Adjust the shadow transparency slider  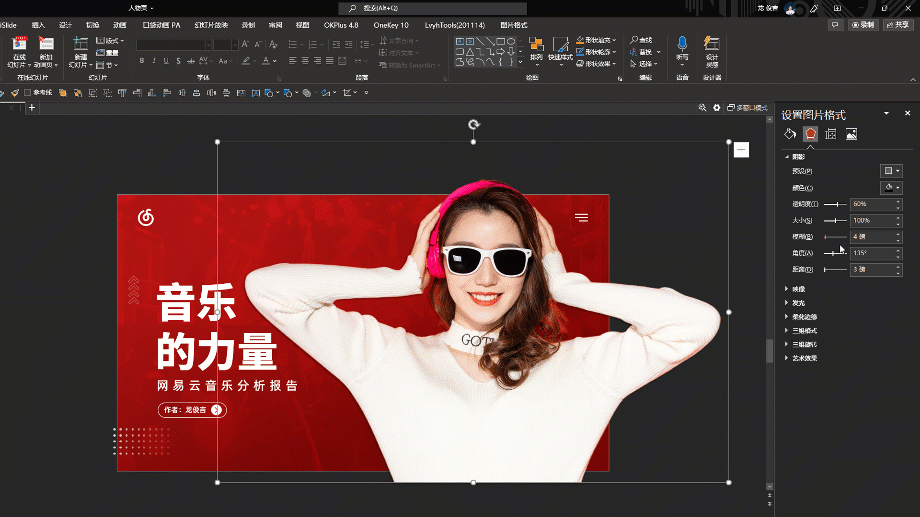835,204
